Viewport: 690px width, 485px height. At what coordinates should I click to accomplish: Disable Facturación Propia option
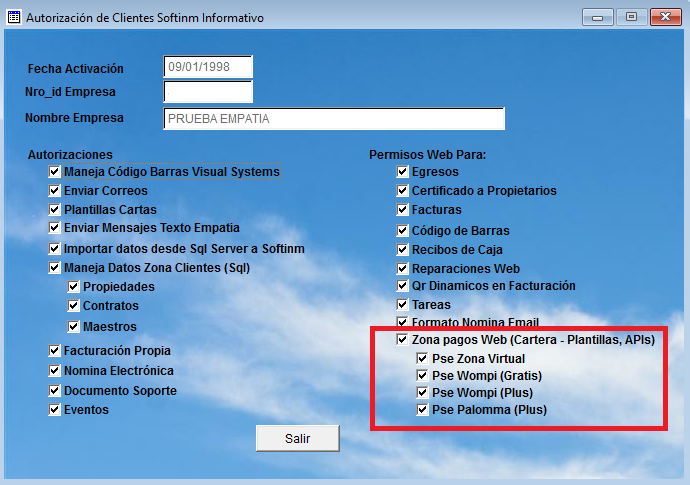coord(54,351)
